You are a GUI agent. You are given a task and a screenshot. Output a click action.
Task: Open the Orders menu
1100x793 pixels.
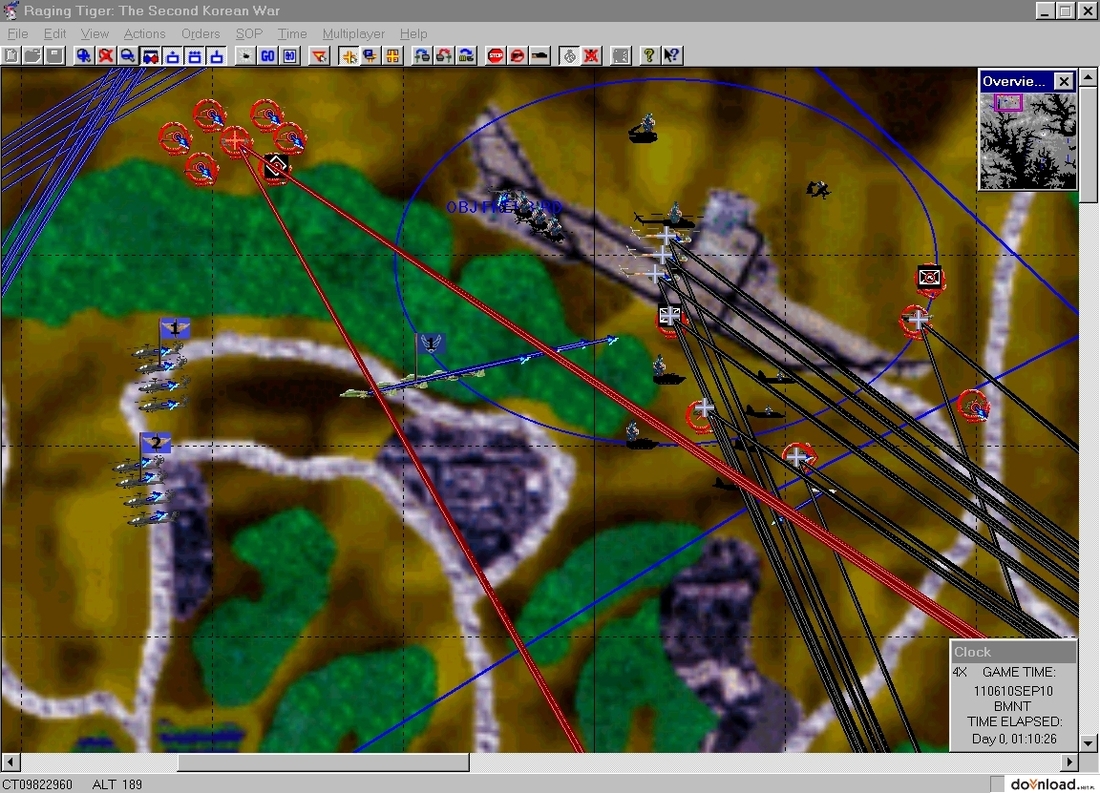(x=201, y=34)
